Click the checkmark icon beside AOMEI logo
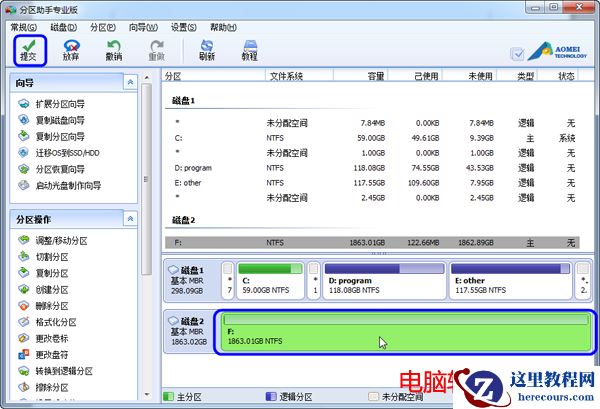 coord(517,54)
